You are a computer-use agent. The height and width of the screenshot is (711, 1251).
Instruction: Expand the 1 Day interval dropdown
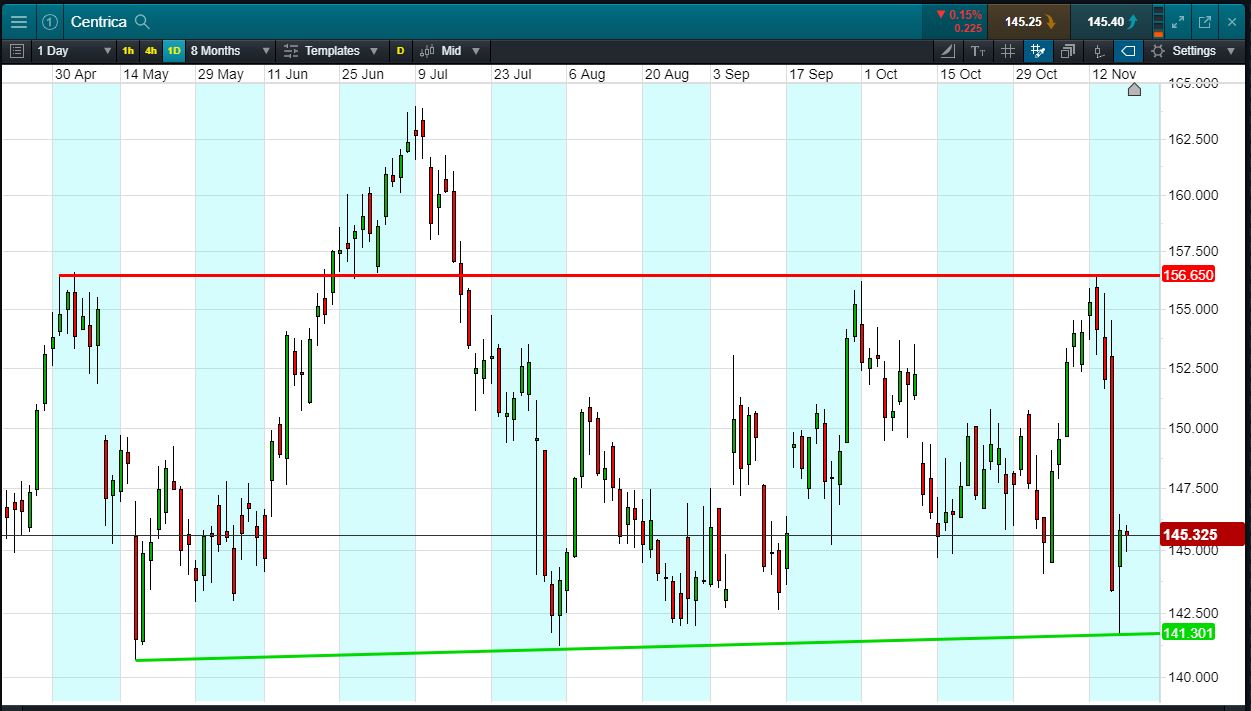coord(74,50)
